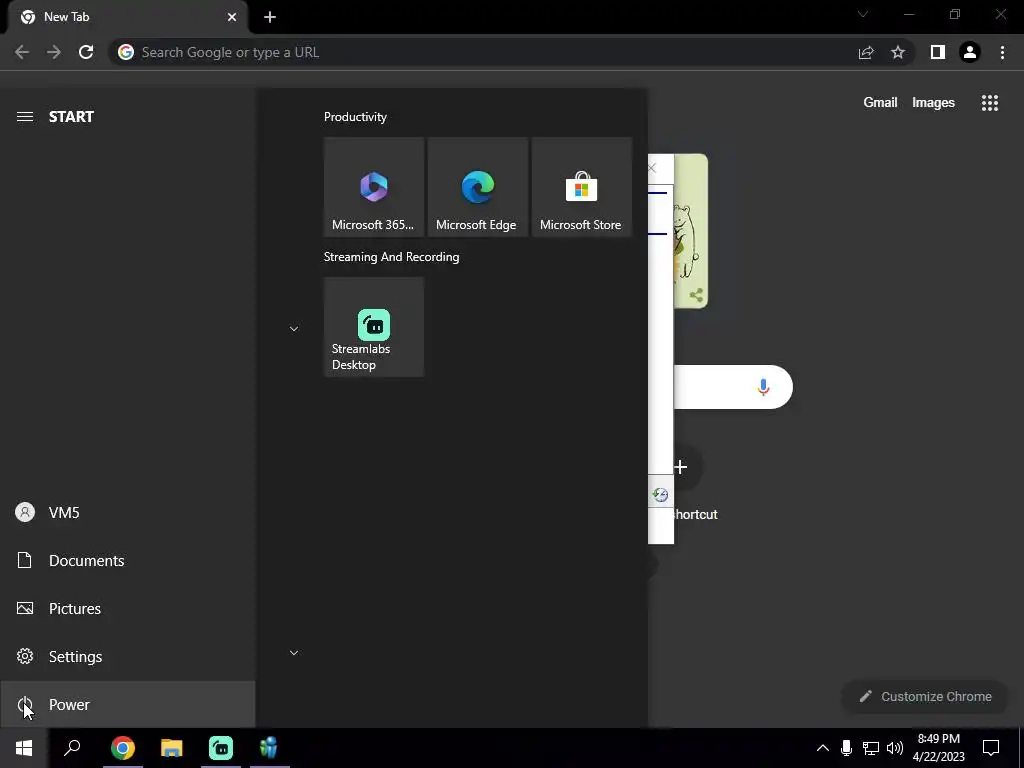Click Customize Chrome button
This screenshot has height=768, width=1024.
point(927,696)
